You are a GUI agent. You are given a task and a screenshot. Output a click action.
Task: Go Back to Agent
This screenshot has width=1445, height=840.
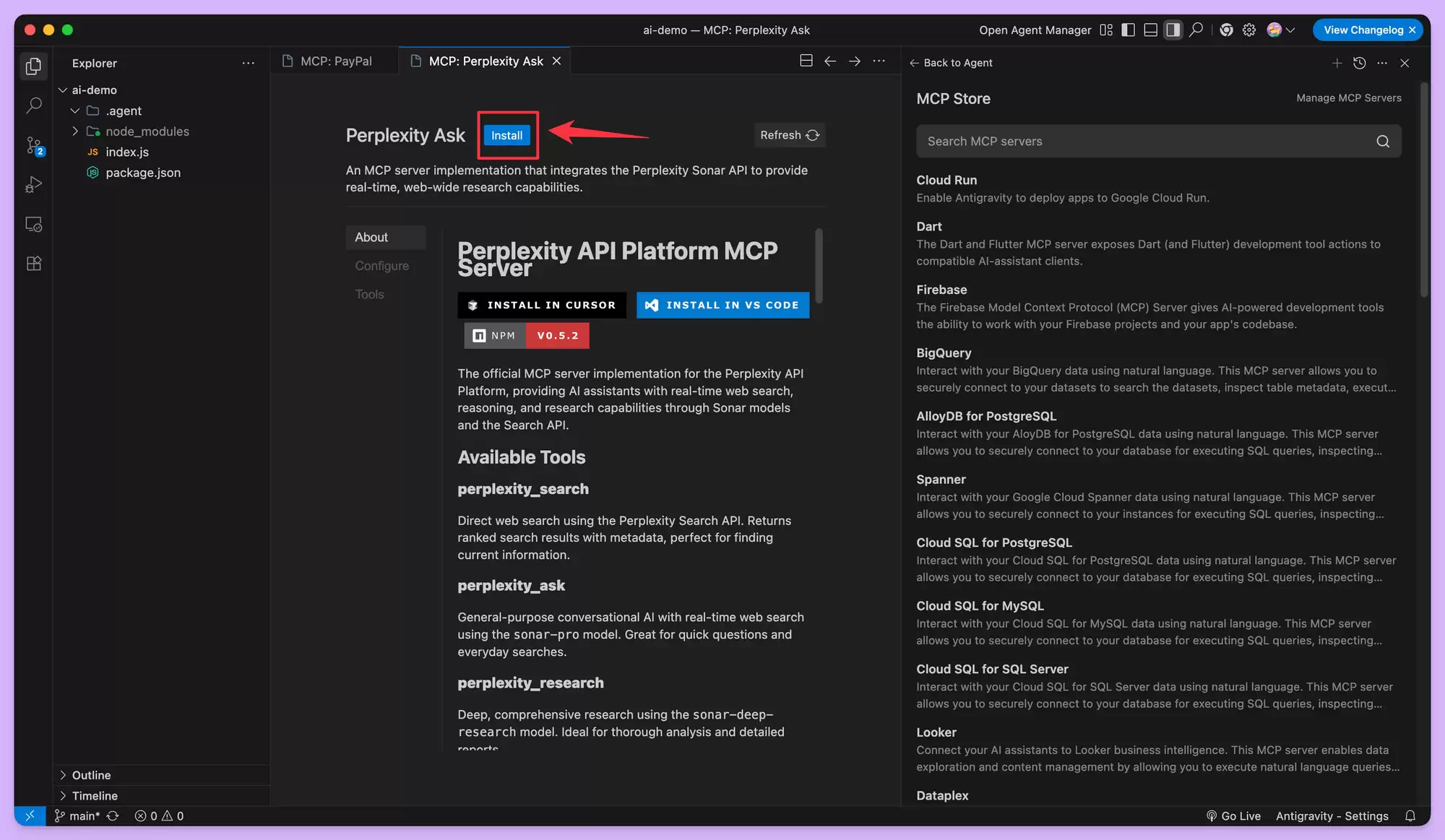[x=951, y=63]
